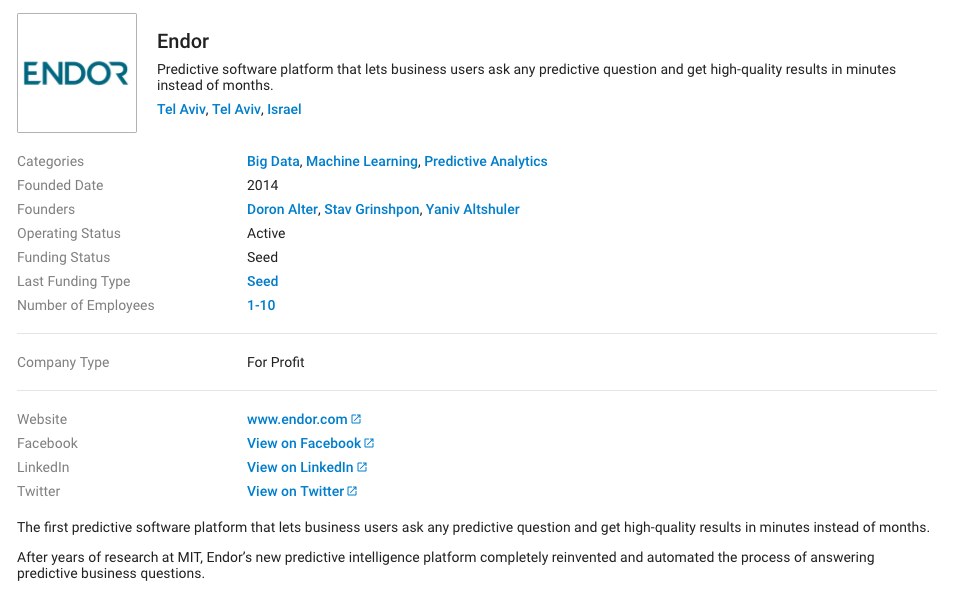Screen dimensions: 957x594
Task: Click the Seed last funding type link
Action: pyautogui.click(x=262, y=281)
